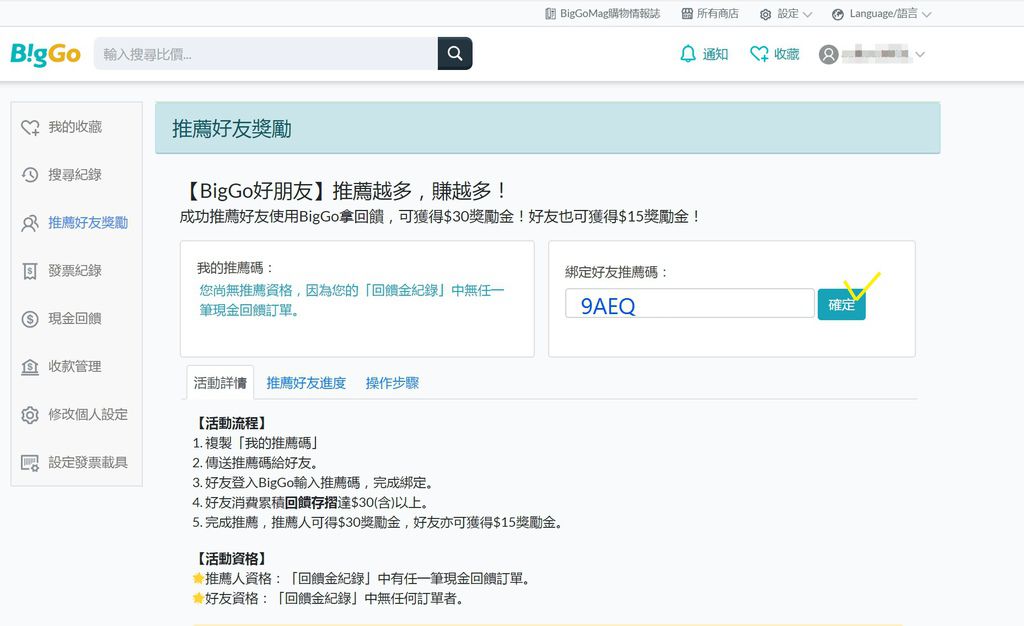Click 搜尋紀錄 history clock icon

(x=30, y=175)
